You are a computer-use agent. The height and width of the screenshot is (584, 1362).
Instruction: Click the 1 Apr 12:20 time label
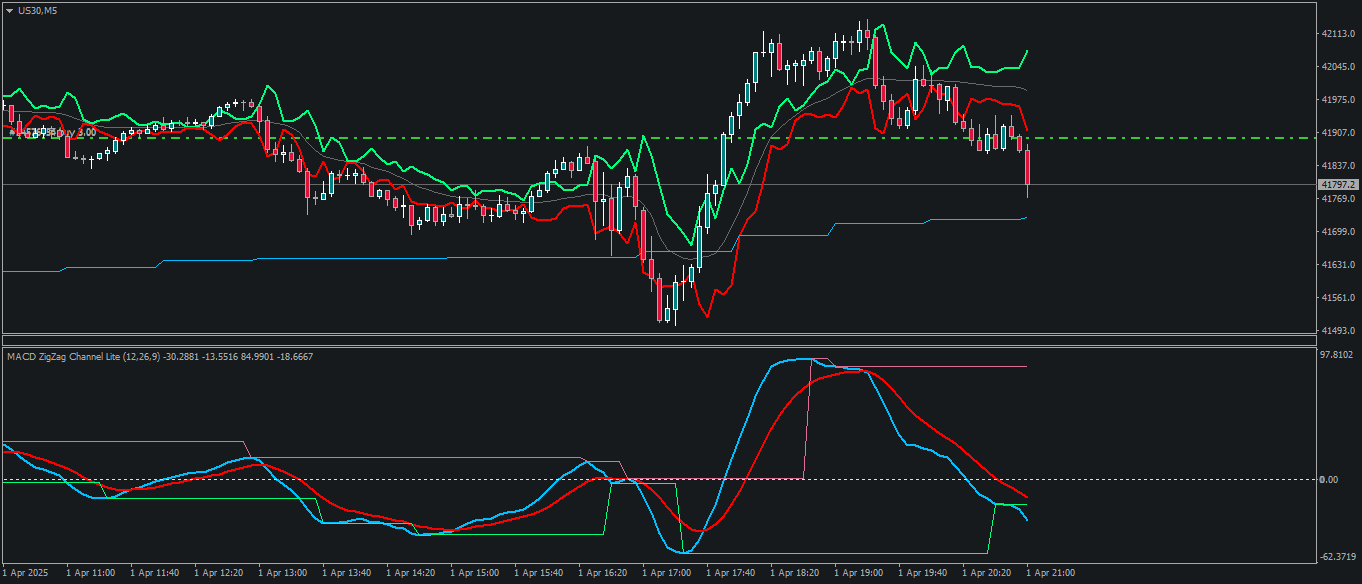[x=218, y=573]
